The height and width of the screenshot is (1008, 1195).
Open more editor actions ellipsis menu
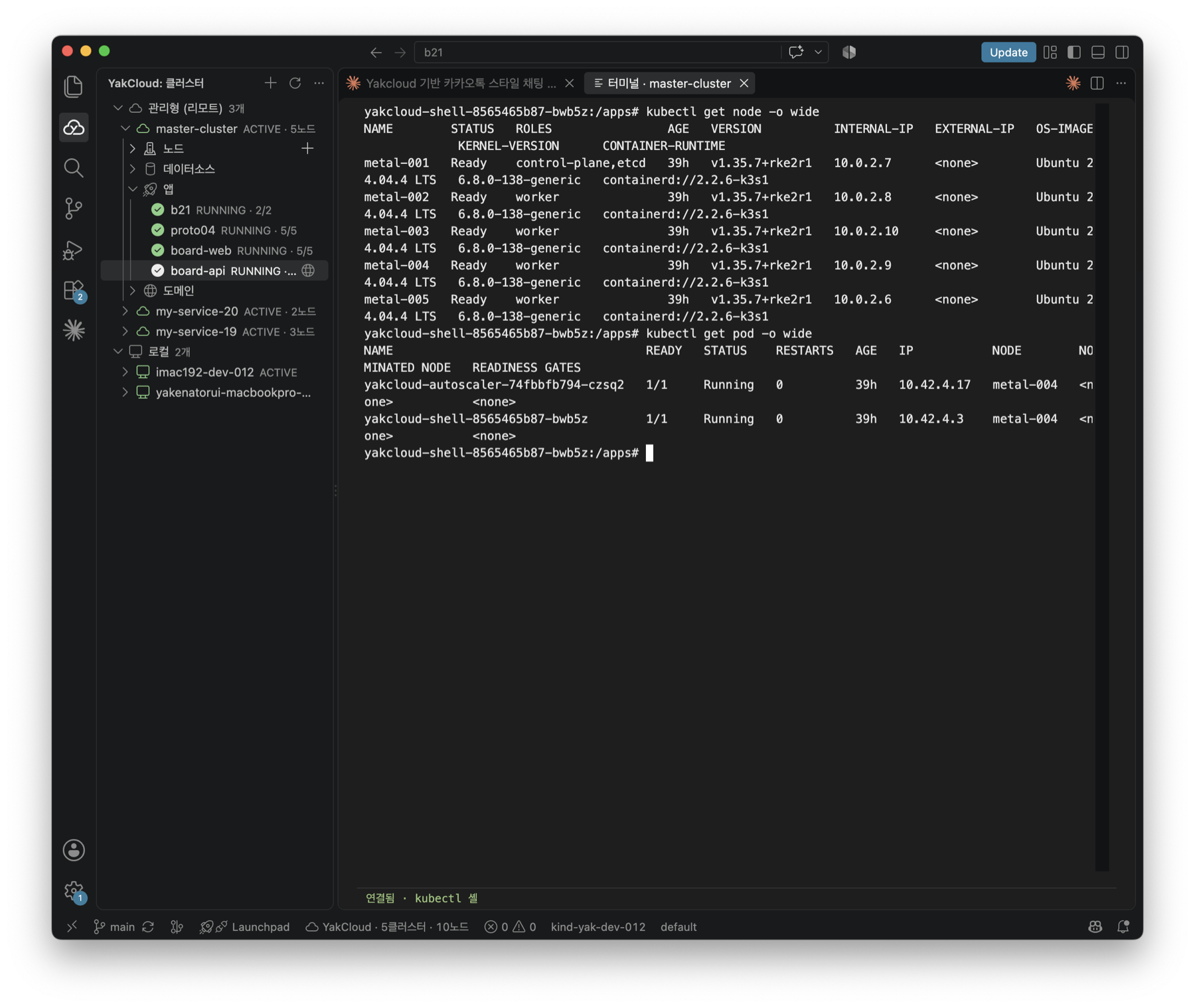click(x=1121, y=83)
